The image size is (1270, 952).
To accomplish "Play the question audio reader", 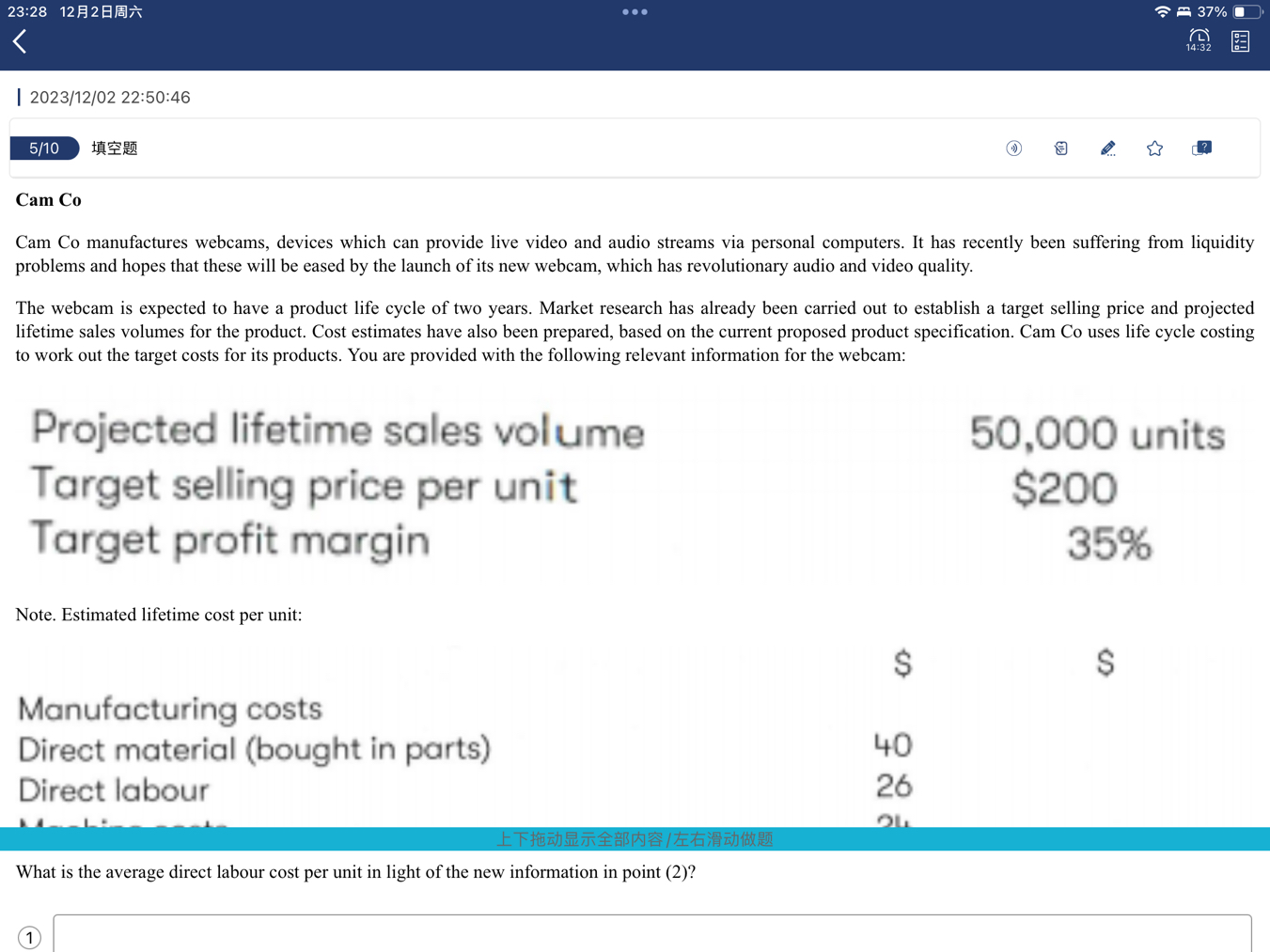I will [1013, 148].
